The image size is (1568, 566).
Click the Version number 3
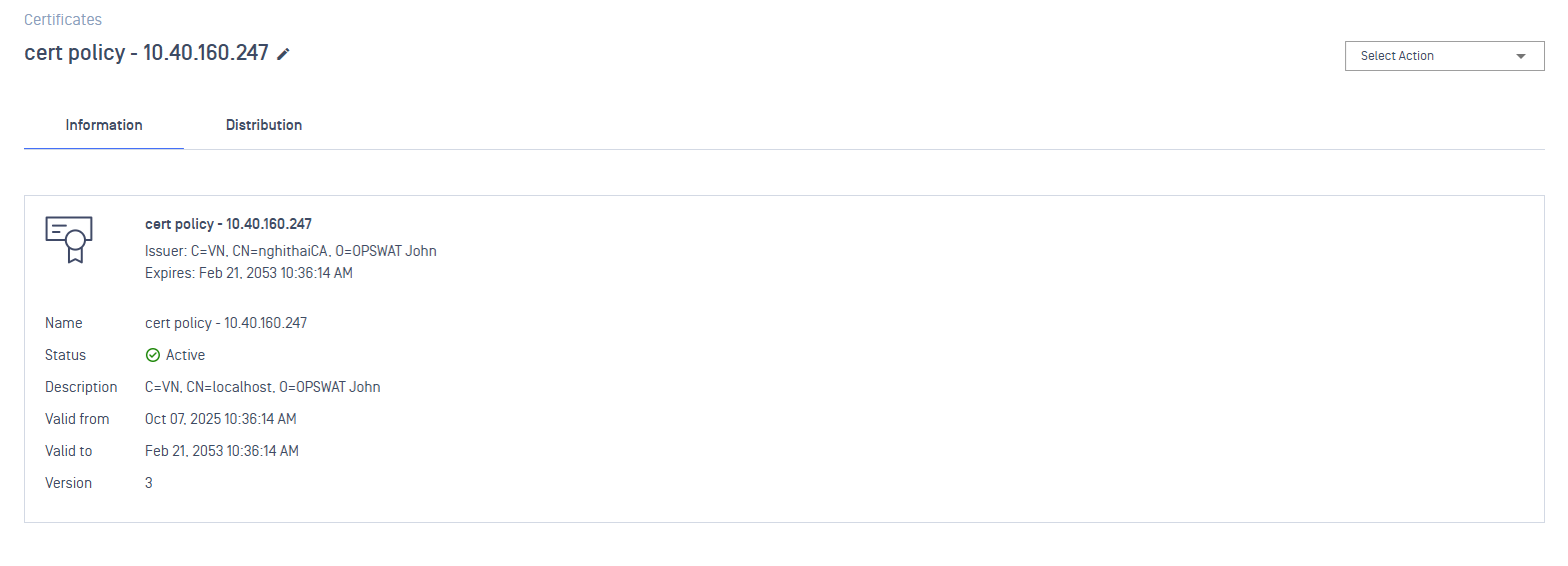click(x=149, y=483)
